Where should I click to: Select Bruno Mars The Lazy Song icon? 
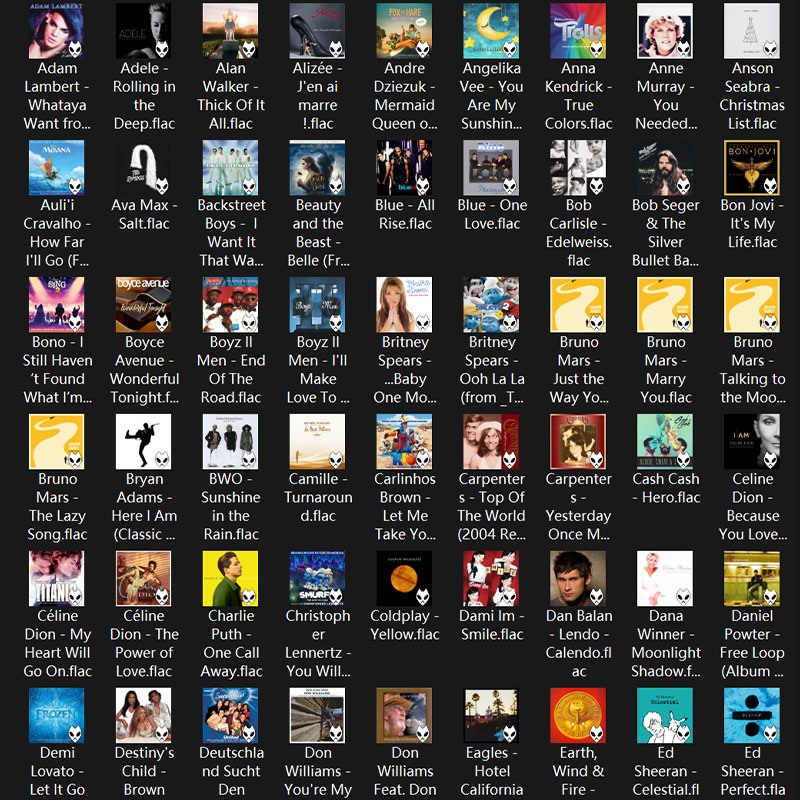click(57, 441)
